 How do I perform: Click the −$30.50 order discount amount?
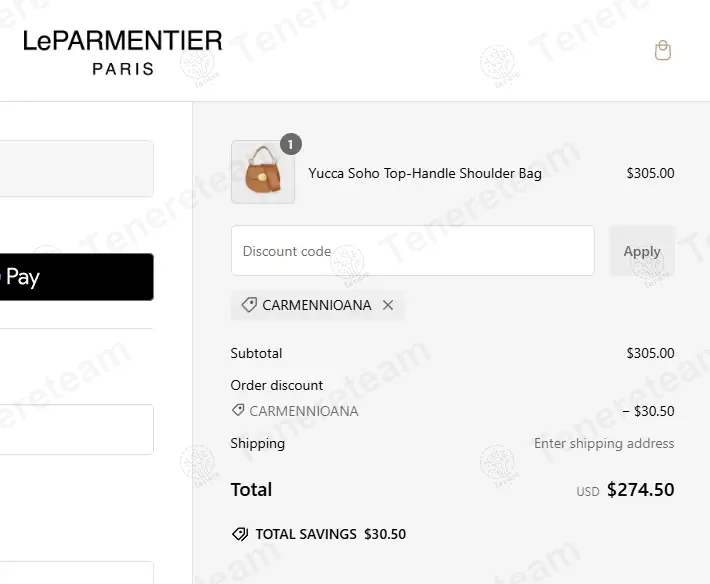point(647,411)
